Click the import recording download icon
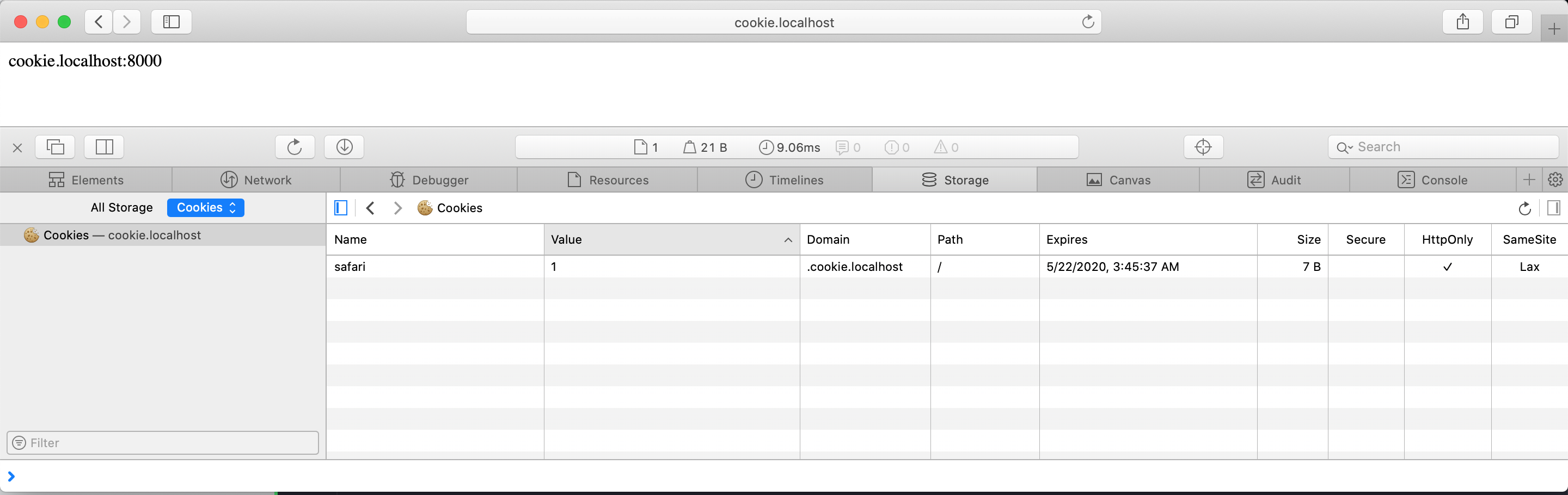 (344, 146)
